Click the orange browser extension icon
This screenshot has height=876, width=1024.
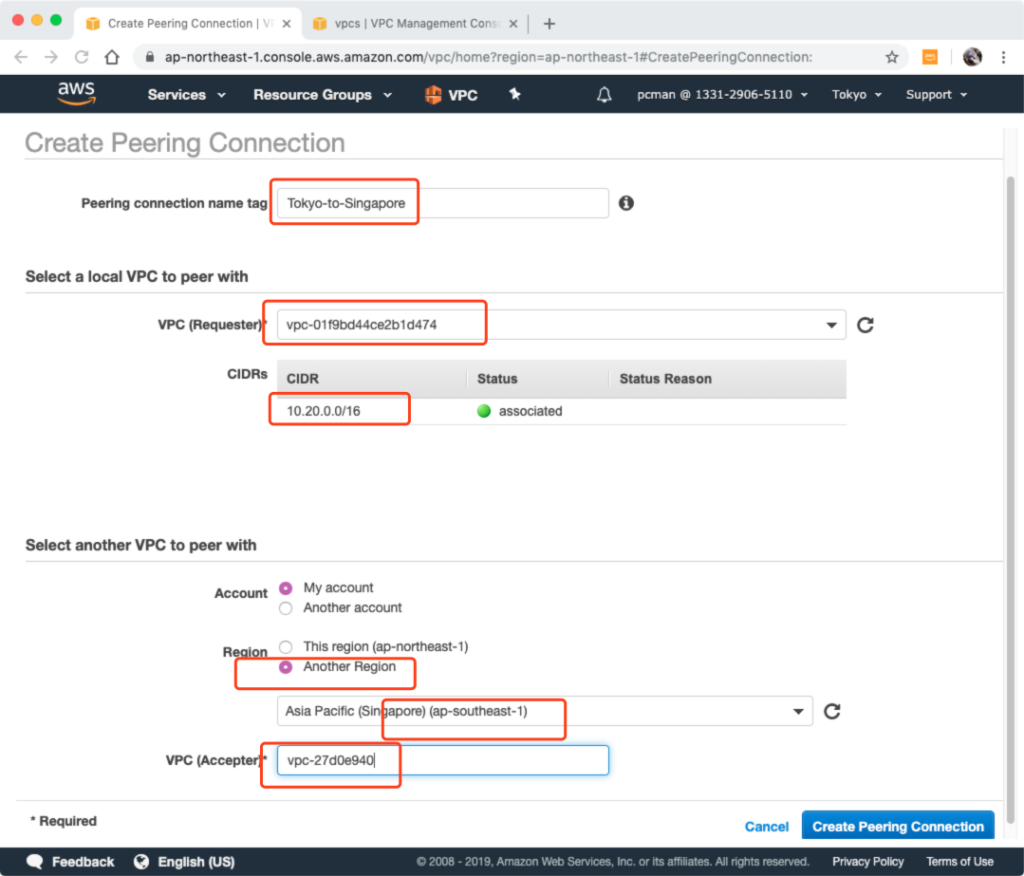point(930,57)
